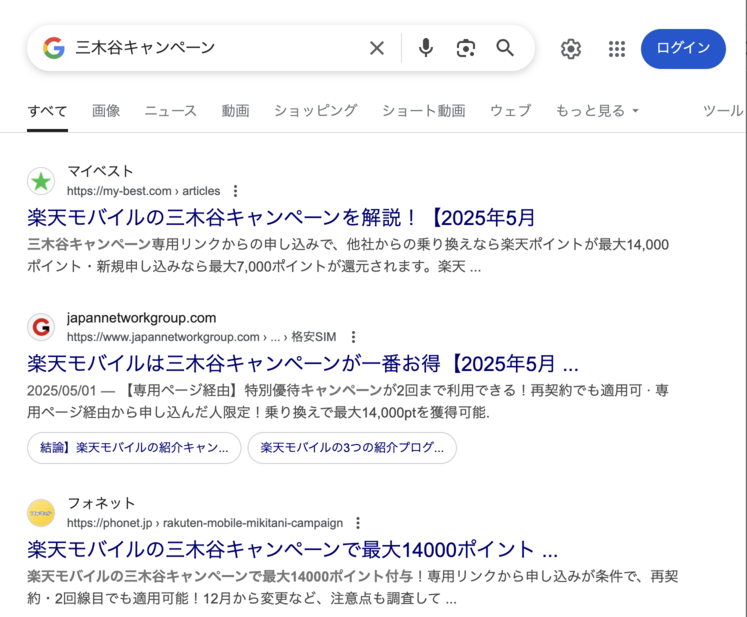Switch to the ウェブ tab
Viewport: 747px width, 617px height.
click(x=510, y=111)
